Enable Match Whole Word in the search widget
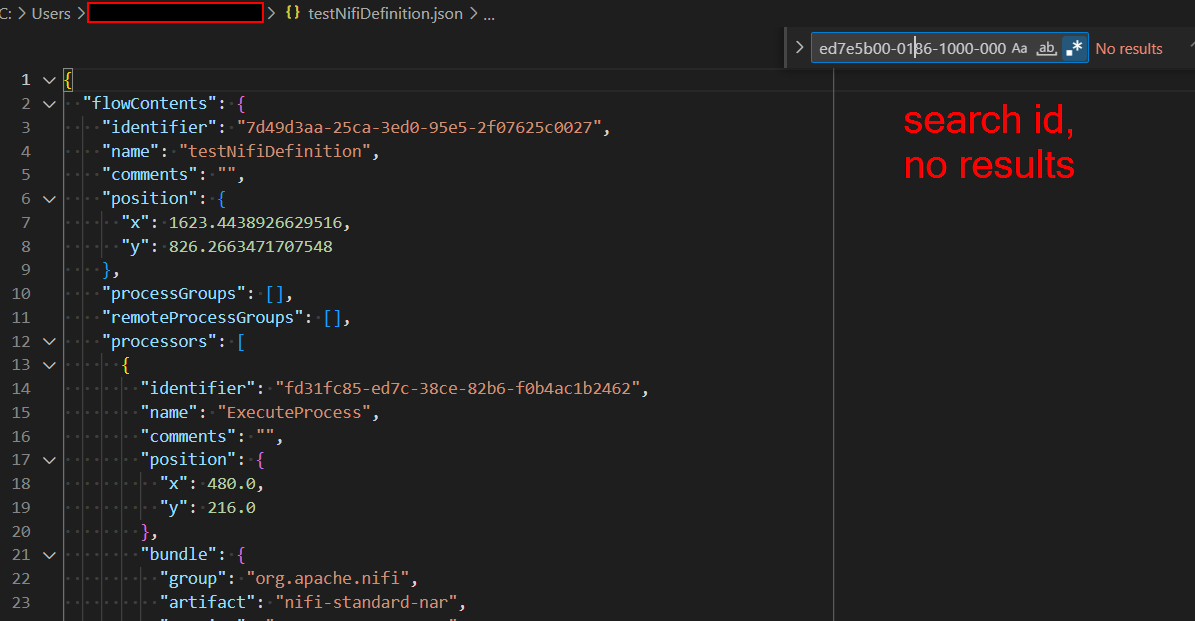 coord(1045,47)
